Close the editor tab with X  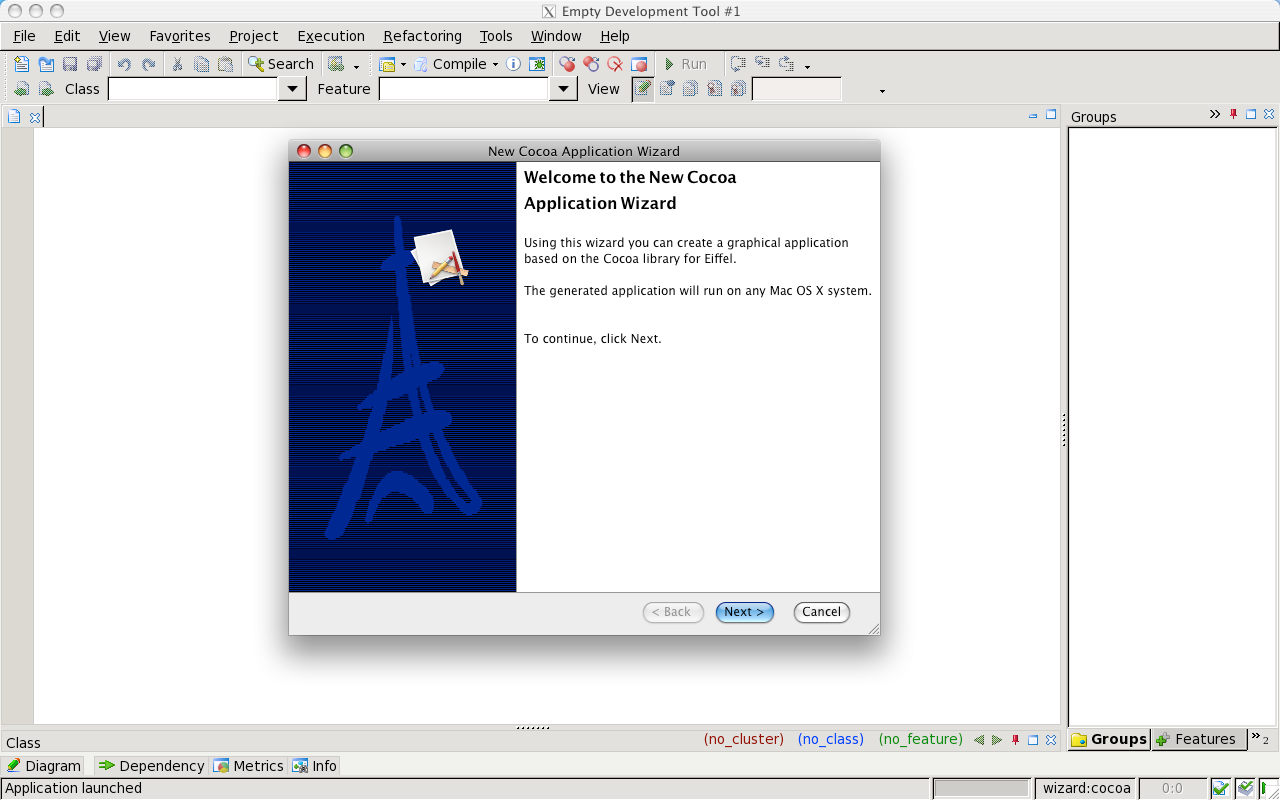34,117
